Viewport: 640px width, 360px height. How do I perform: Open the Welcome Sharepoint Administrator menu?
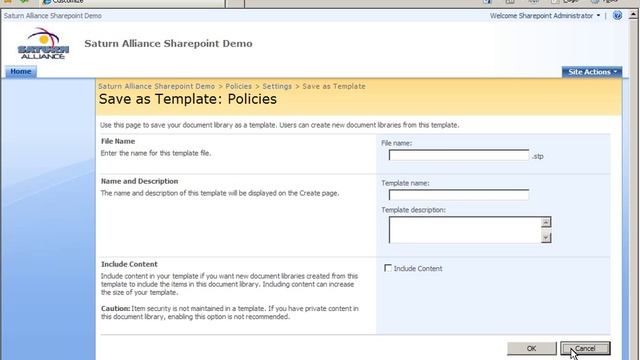coord(545,16)
